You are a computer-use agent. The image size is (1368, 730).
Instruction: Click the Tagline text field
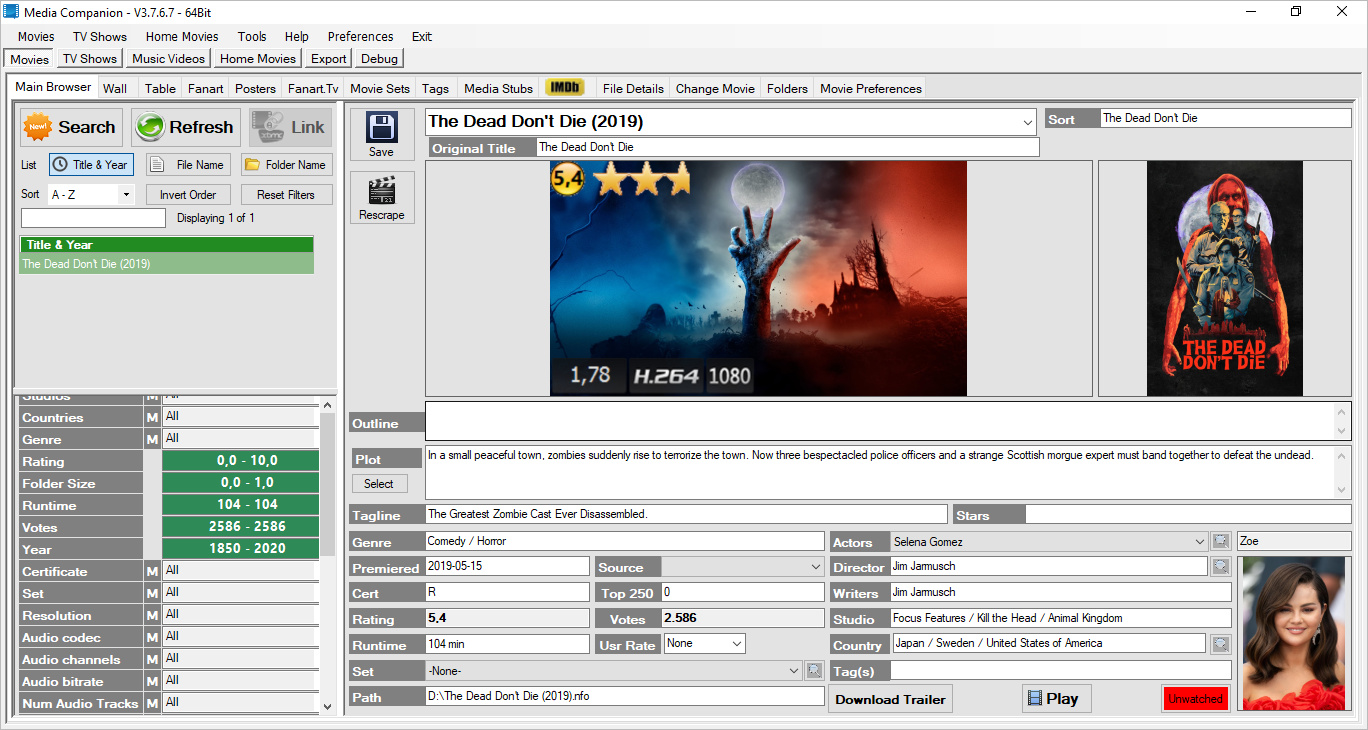tap(686, 514)
